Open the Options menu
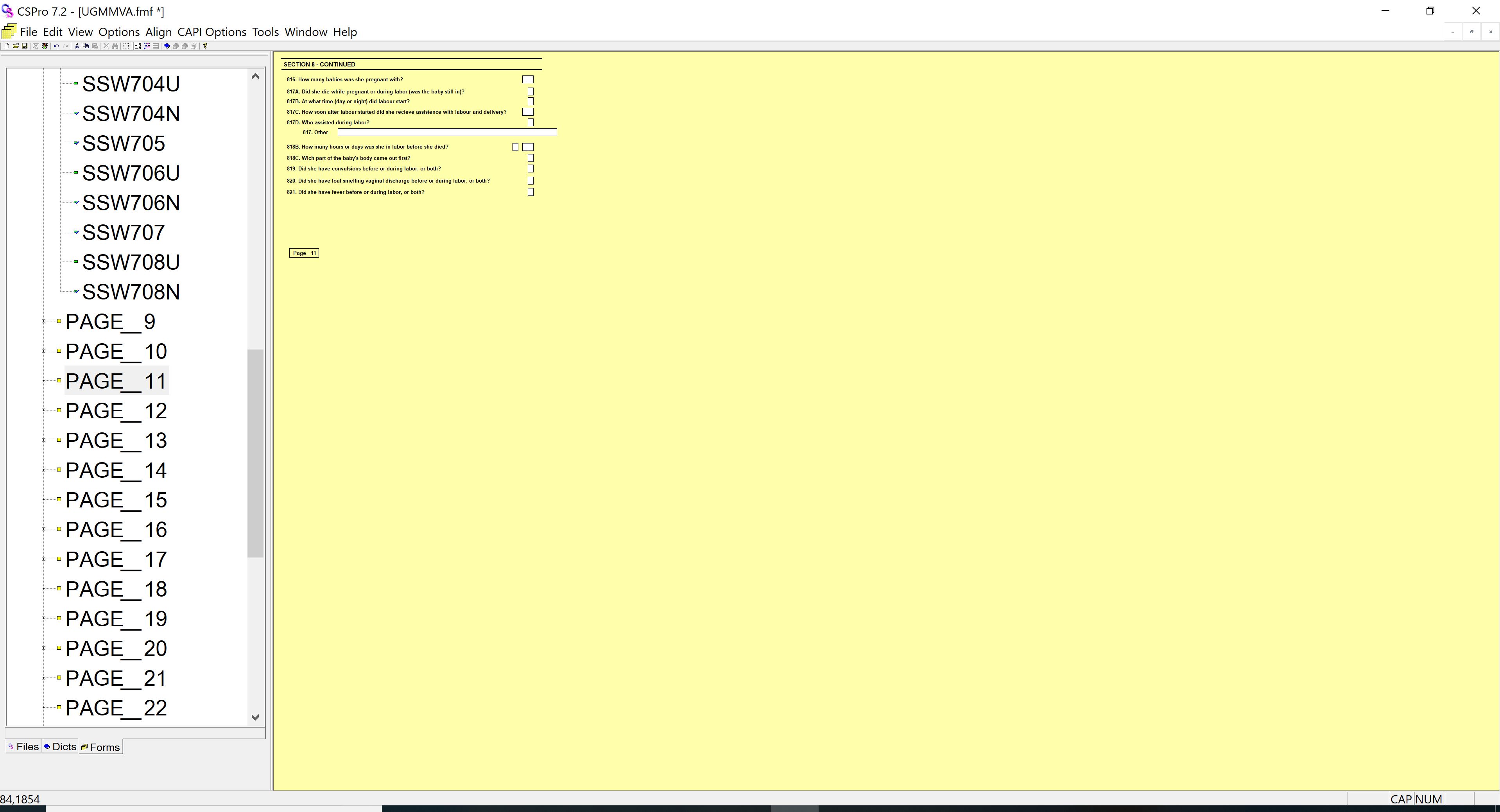 (x=119, y=32)
